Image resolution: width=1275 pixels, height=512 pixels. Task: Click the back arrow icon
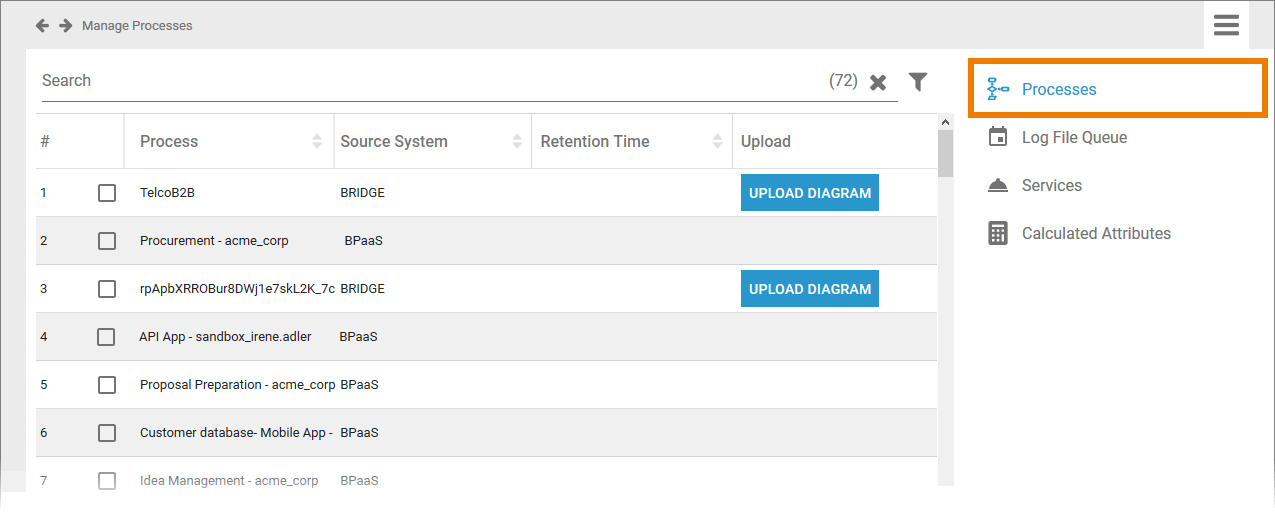coord(42,25)
